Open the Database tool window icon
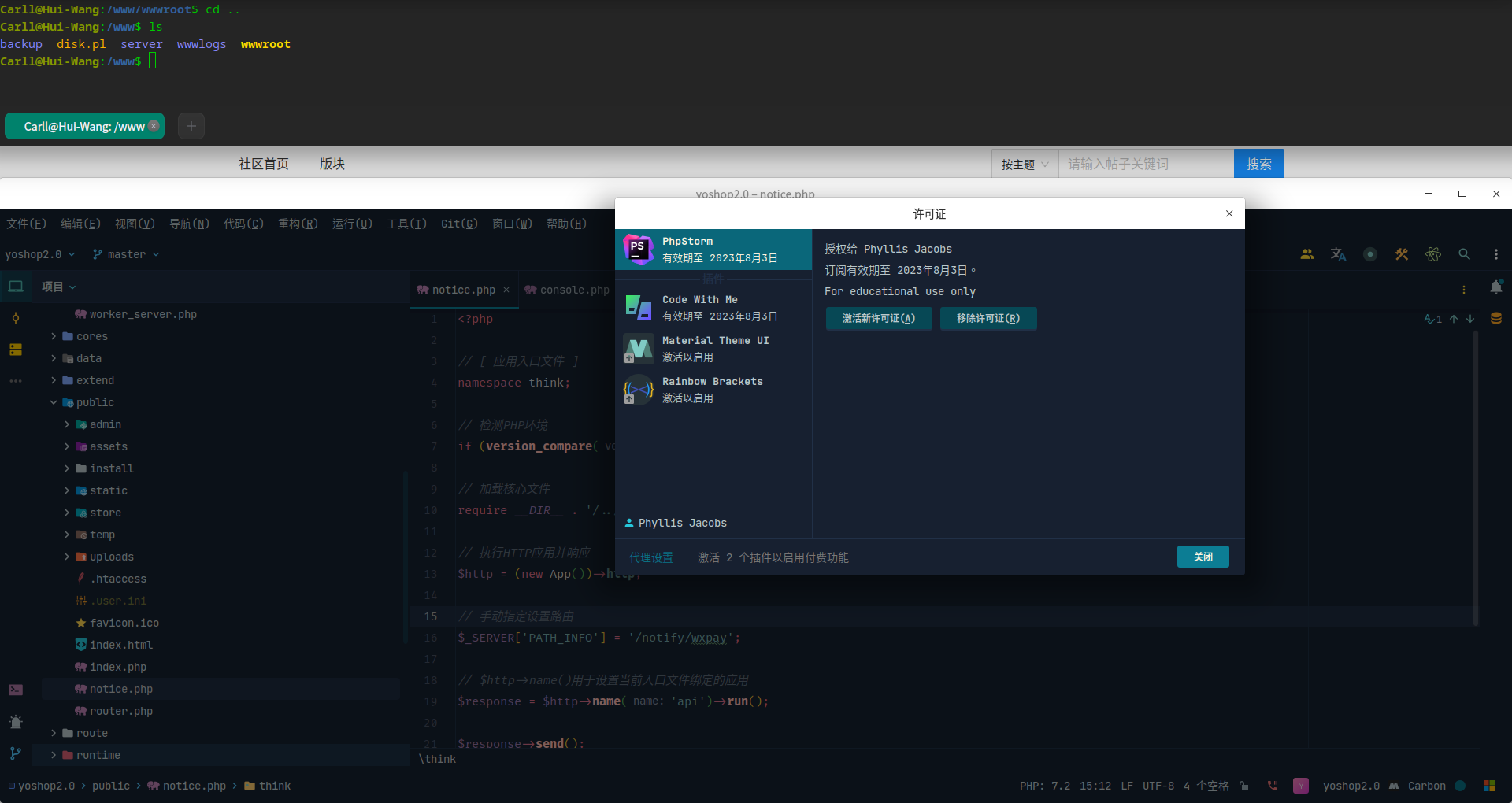1512x803 pixels. point(1495,318)
